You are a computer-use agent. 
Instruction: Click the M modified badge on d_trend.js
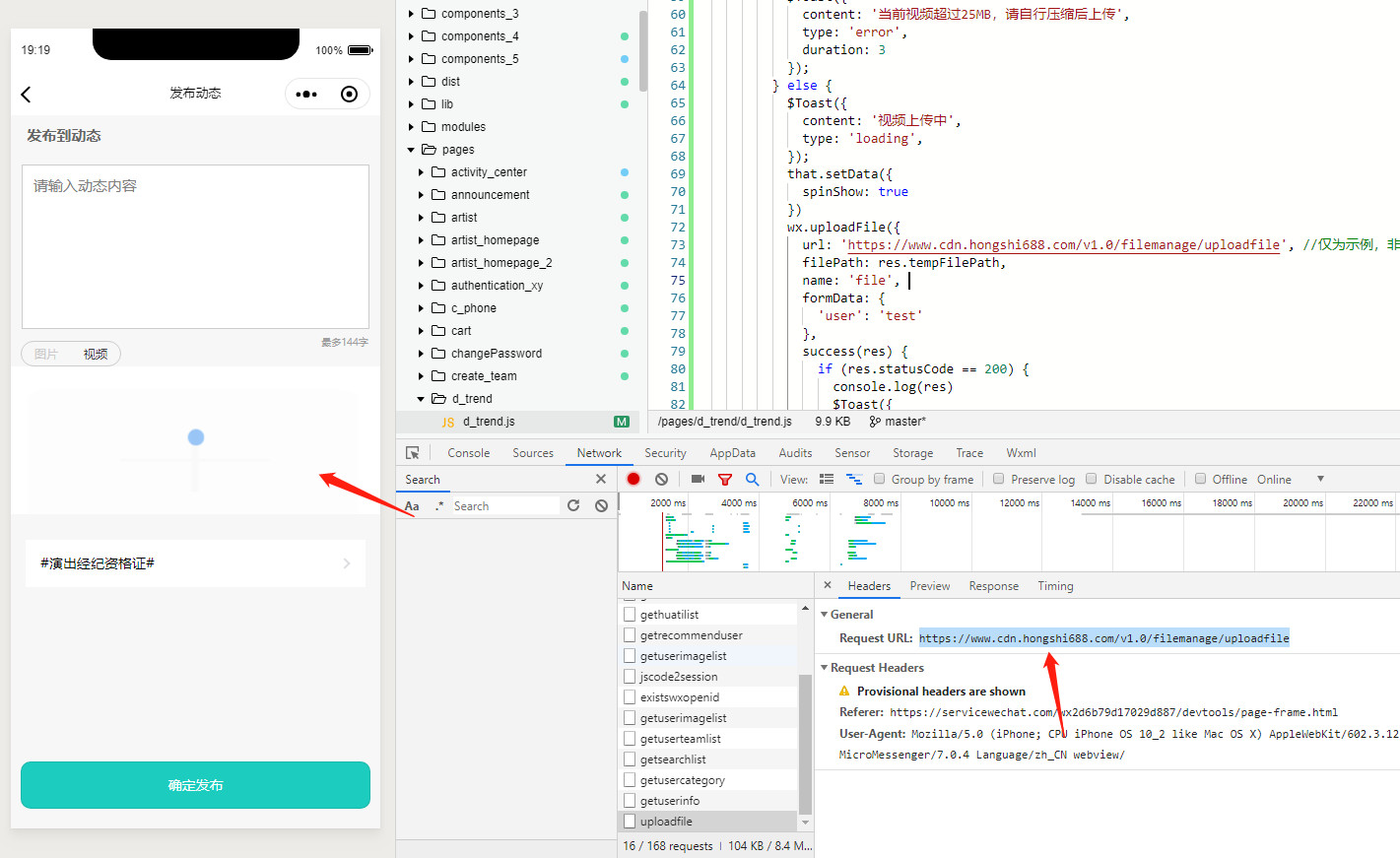tap(622, 422)
